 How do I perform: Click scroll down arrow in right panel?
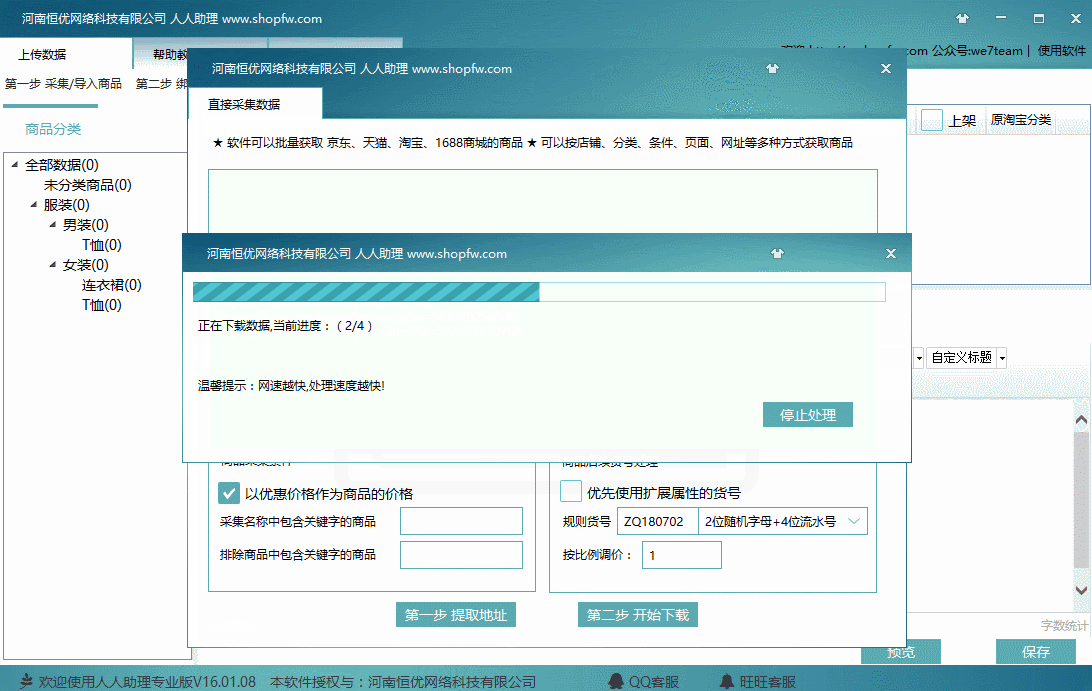pyautogui.click(x=1081, y=590)
